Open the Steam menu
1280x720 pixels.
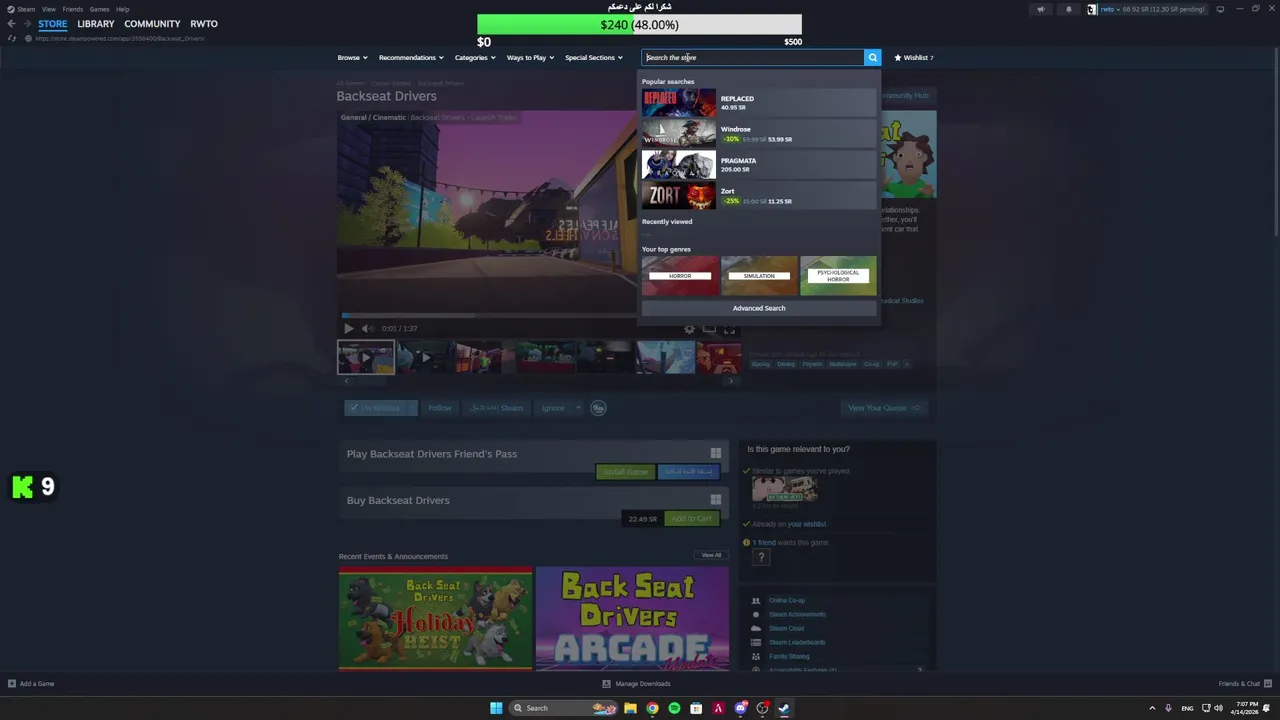[x=26, y=9]
